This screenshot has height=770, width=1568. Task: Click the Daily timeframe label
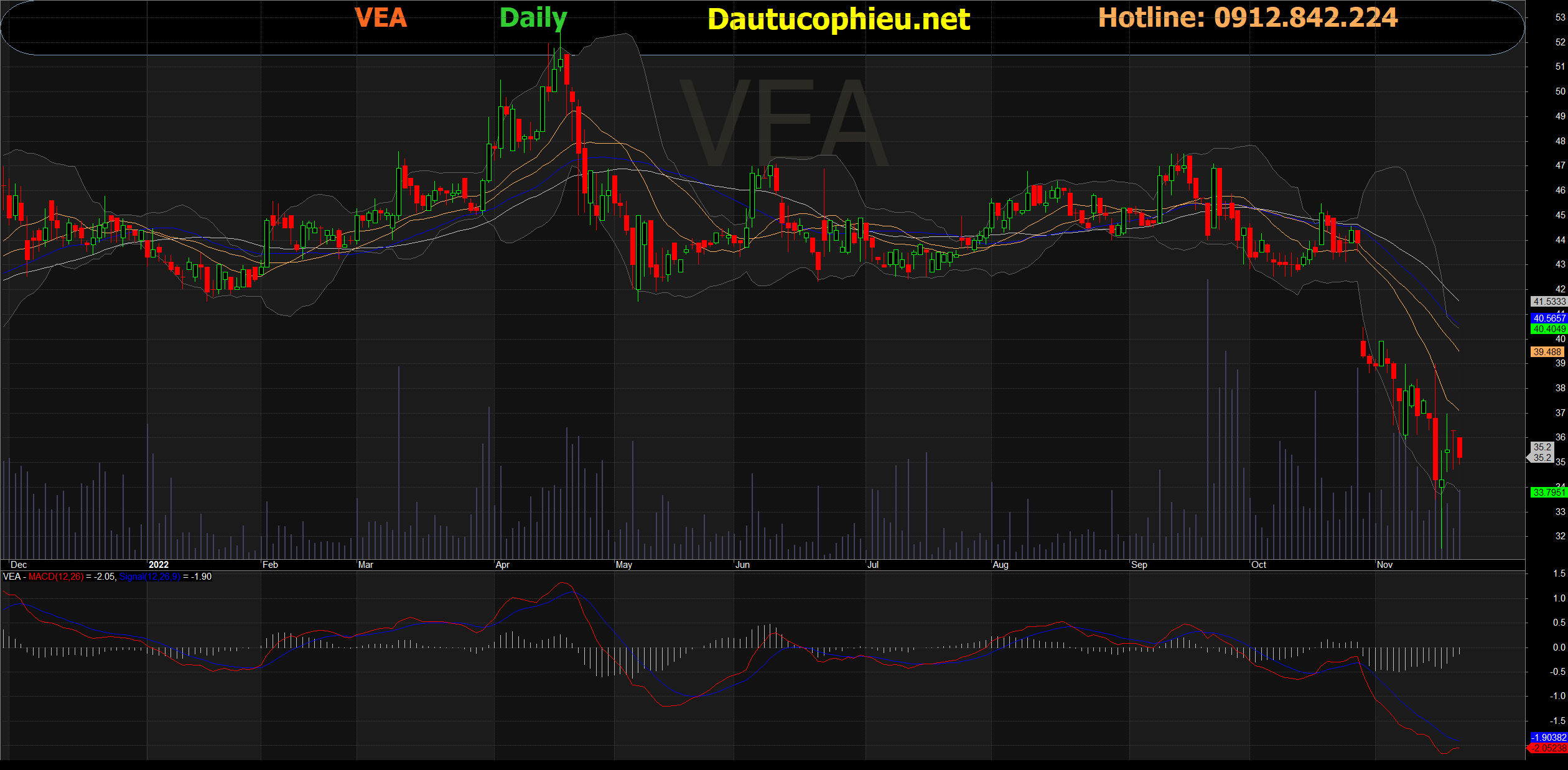[533, 18]
